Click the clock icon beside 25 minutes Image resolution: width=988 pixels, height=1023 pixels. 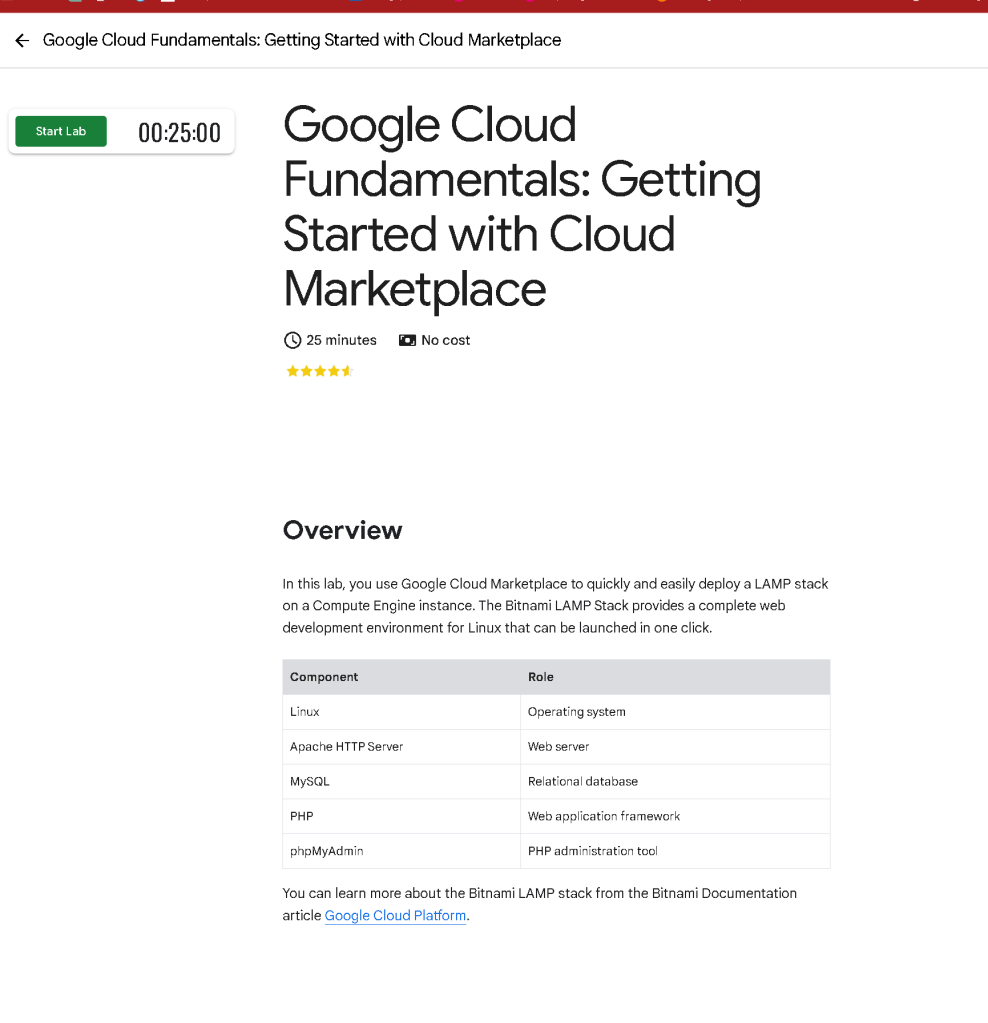292,340
